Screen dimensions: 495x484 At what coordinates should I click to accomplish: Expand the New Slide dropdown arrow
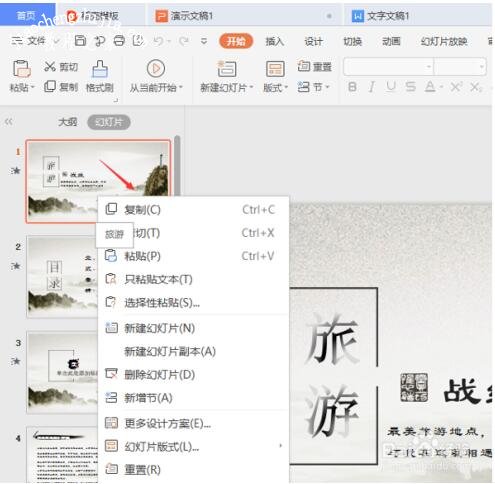click(x=251, y=87)
